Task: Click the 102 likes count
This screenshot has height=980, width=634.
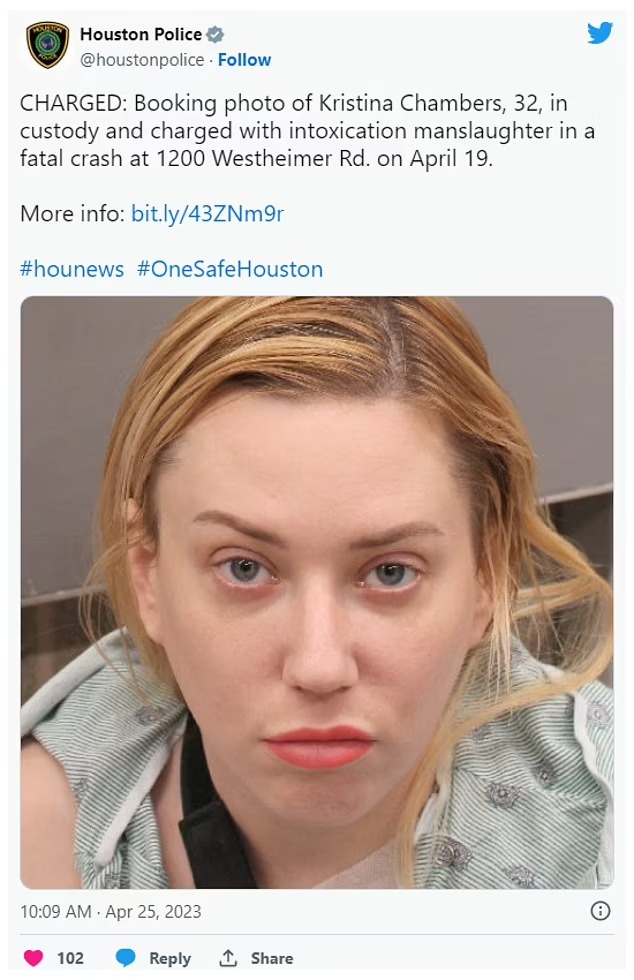Action: tap(70, 958)
